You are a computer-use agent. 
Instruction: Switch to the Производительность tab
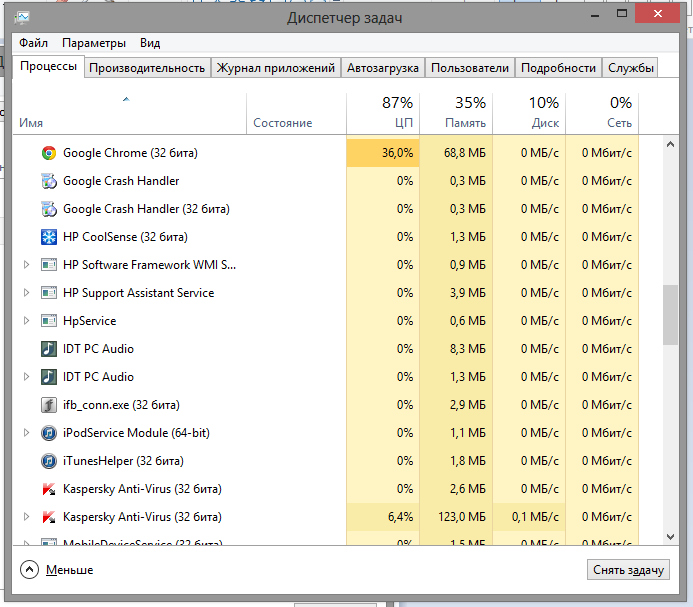point(147,68)
